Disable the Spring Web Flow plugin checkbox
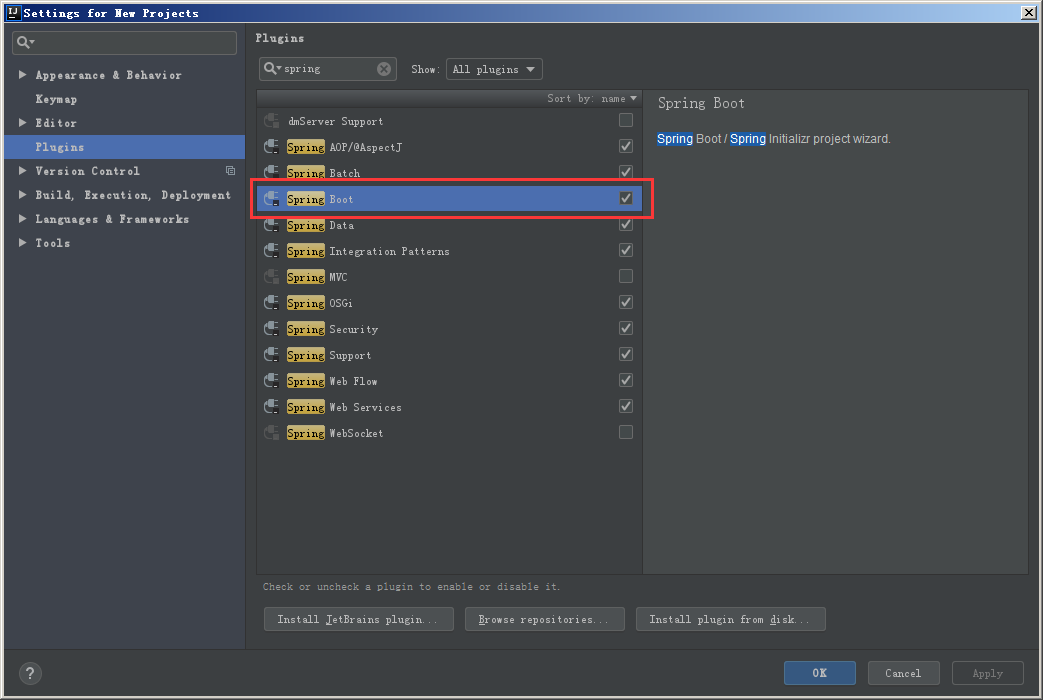Screen dimensions: 1043x700 626,380
